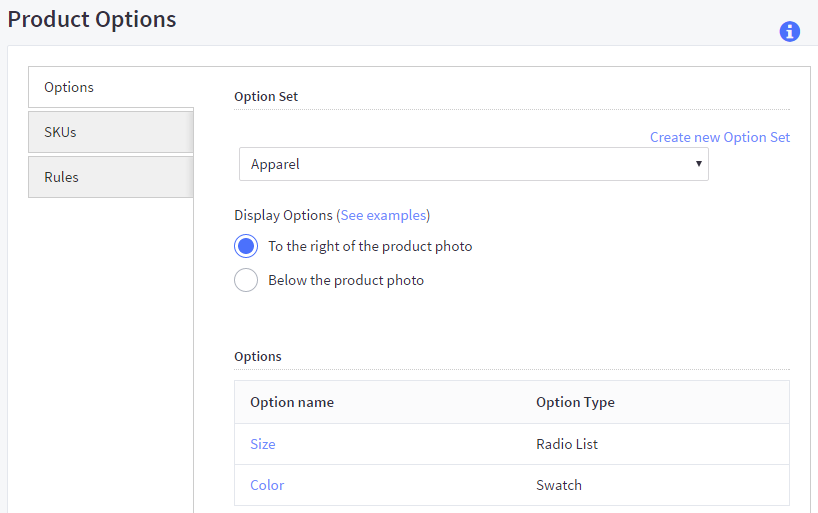Click the dropdown arrow on option set selector
This screenshot has height=513, width=818.
[698, 164]
